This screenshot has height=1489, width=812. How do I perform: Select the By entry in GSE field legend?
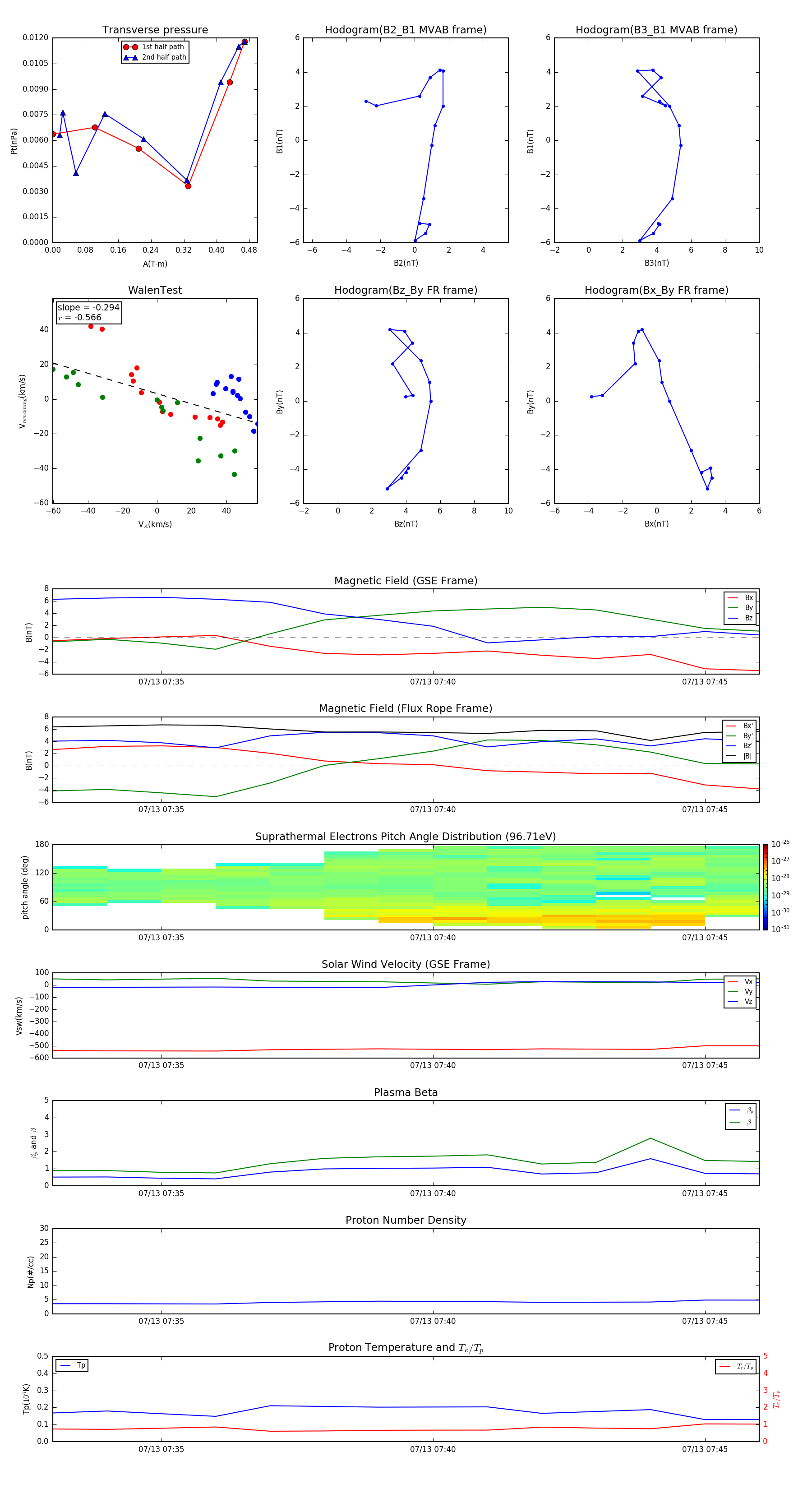click(x=740, y=608)
